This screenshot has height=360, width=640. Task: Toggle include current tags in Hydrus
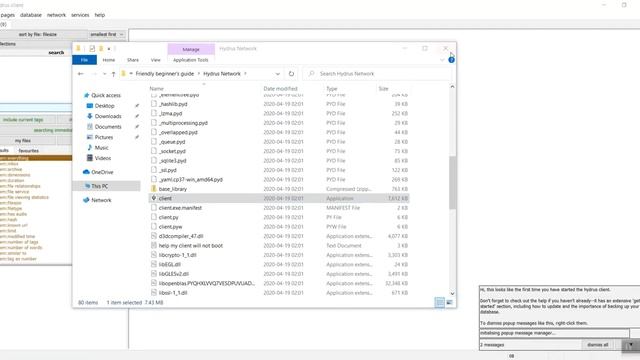pos(23,120)
